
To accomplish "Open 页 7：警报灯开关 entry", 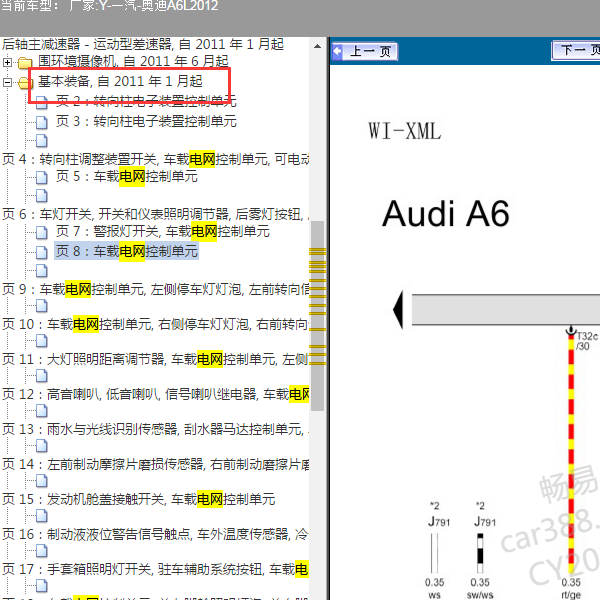I will tap(163, 231).
